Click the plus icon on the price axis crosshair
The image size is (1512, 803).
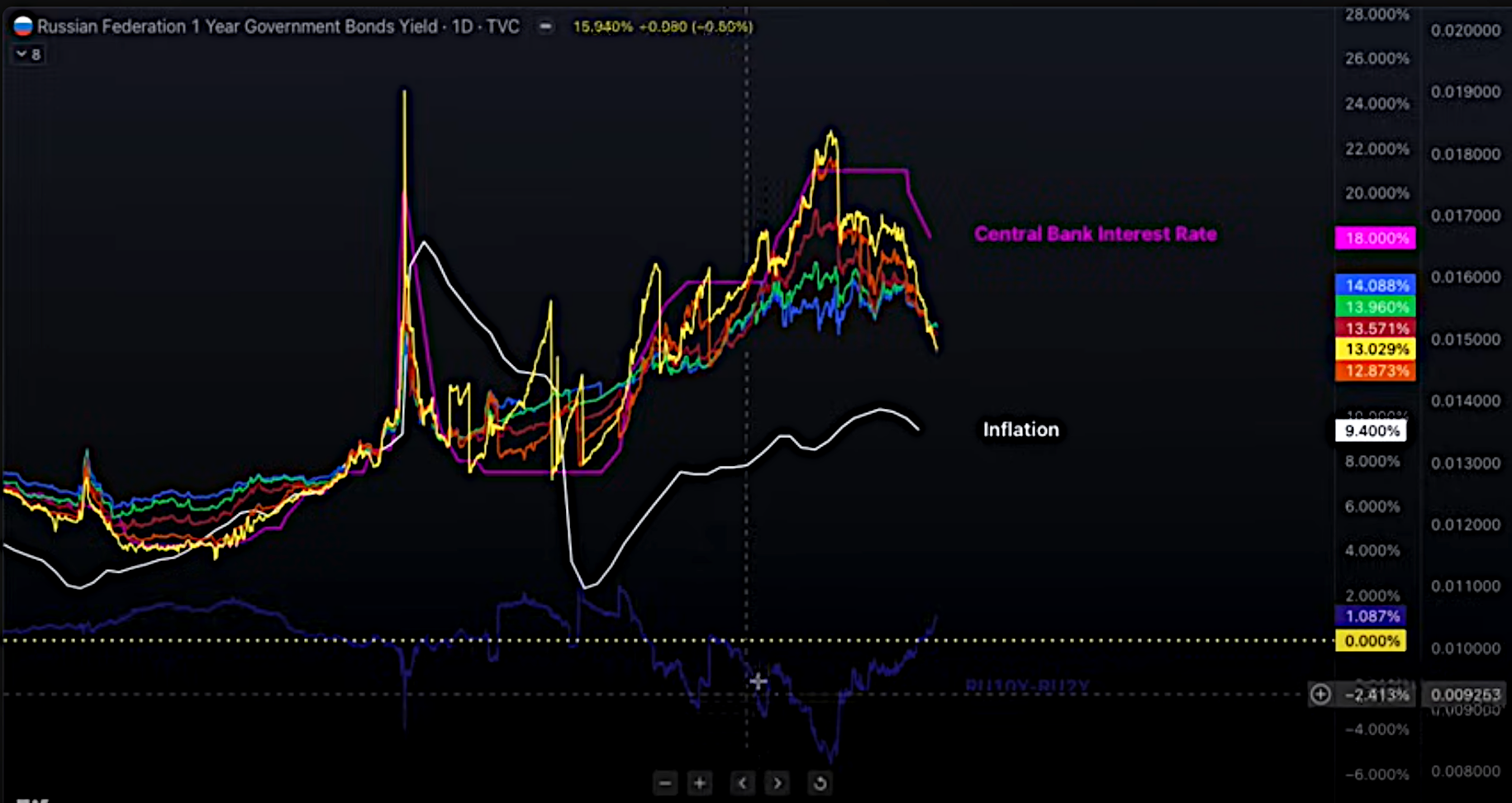pyautogui.click(x=1320, y=695)
